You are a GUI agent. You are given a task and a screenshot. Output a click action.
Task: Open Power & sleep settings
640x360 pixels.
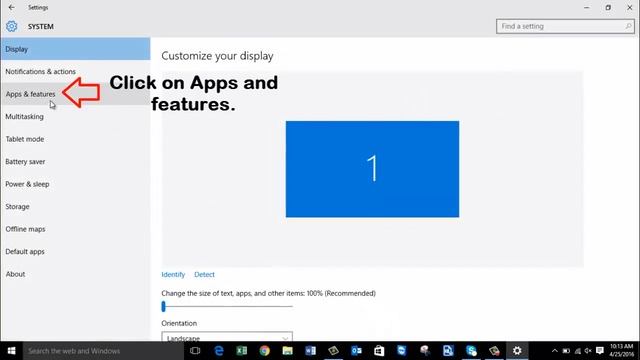click(x=76, y=184)
